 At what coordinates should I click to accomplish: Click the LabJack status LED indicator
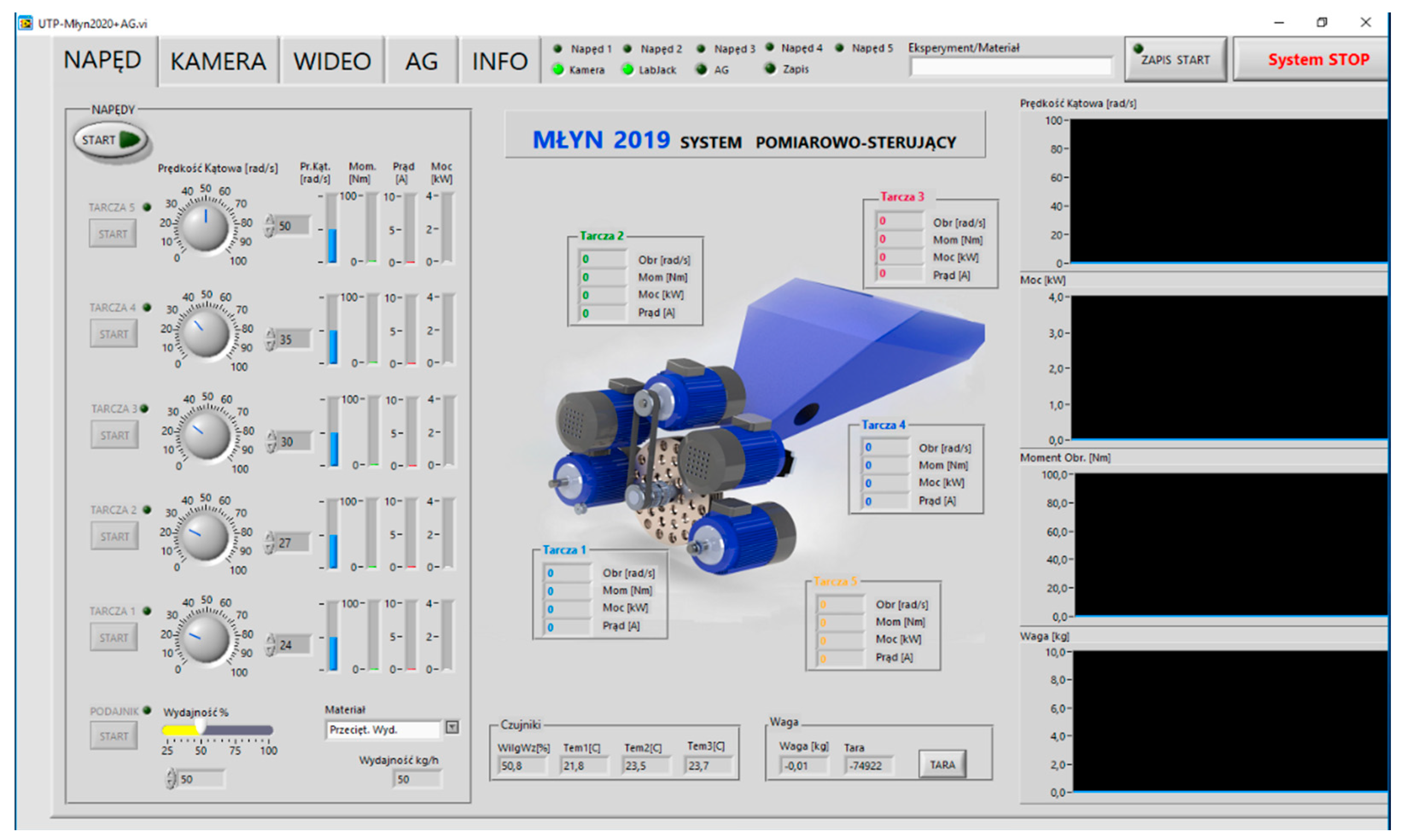[x=627, y=70]
